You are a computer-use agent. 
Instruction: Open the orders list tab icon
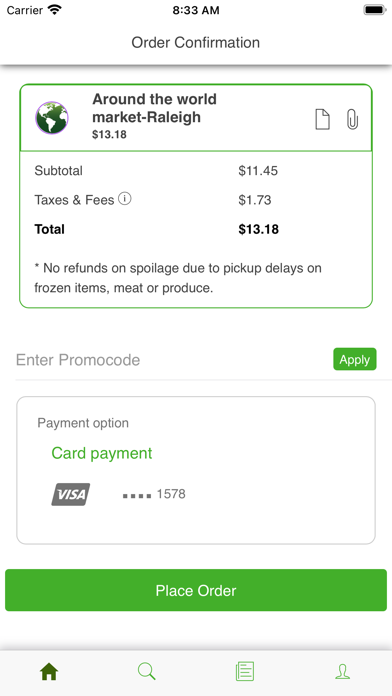[245, 671]
